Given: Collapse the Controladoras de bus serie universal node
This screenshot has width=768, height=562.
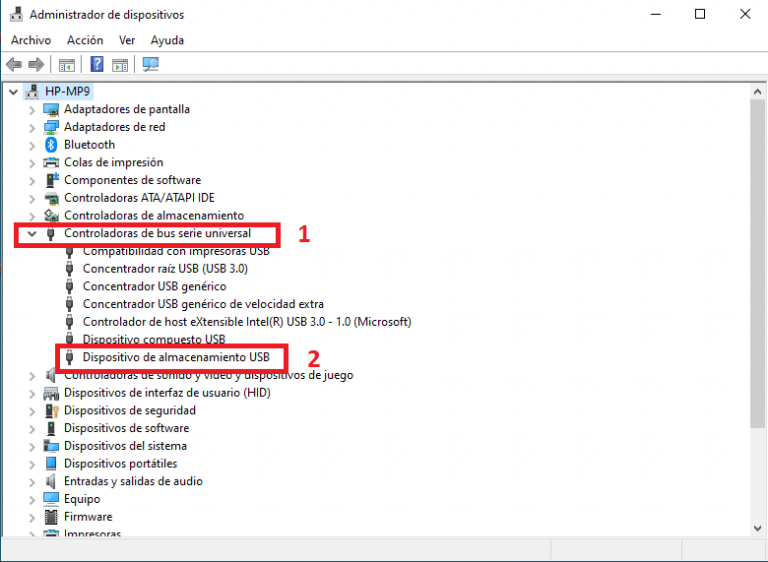Looking at the screenshot, I should (33, 234).
